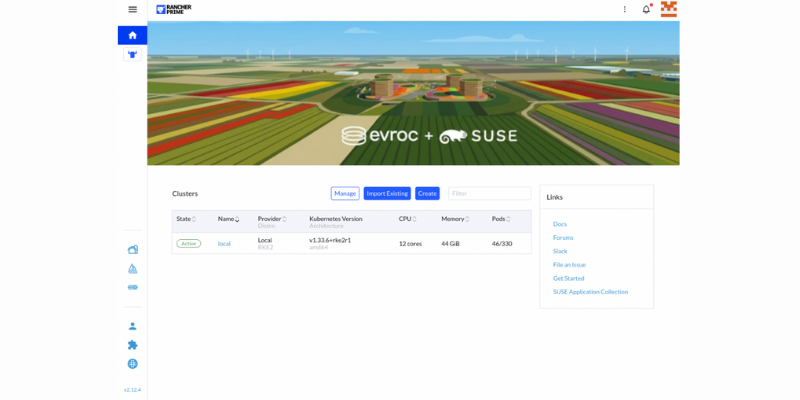Open the Docs link
Image resolution: width=800 pixels, height=400 pixels.
coord(560,224)
